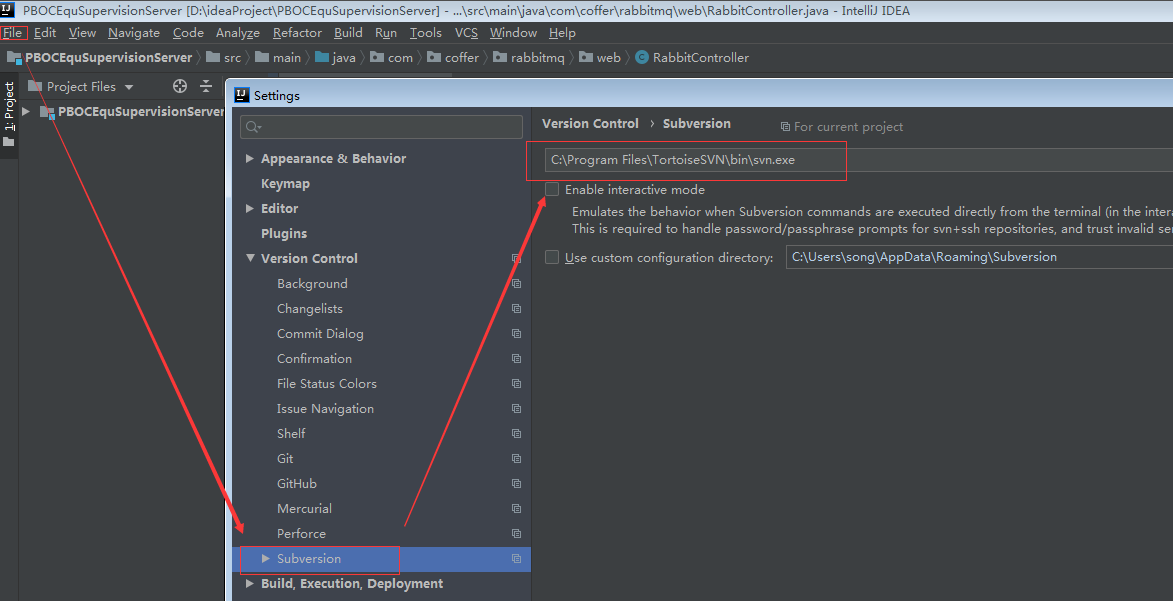Select Issue Navigation settings page
The width and height of the screenshot is (1173, 601).
(325, 409)
